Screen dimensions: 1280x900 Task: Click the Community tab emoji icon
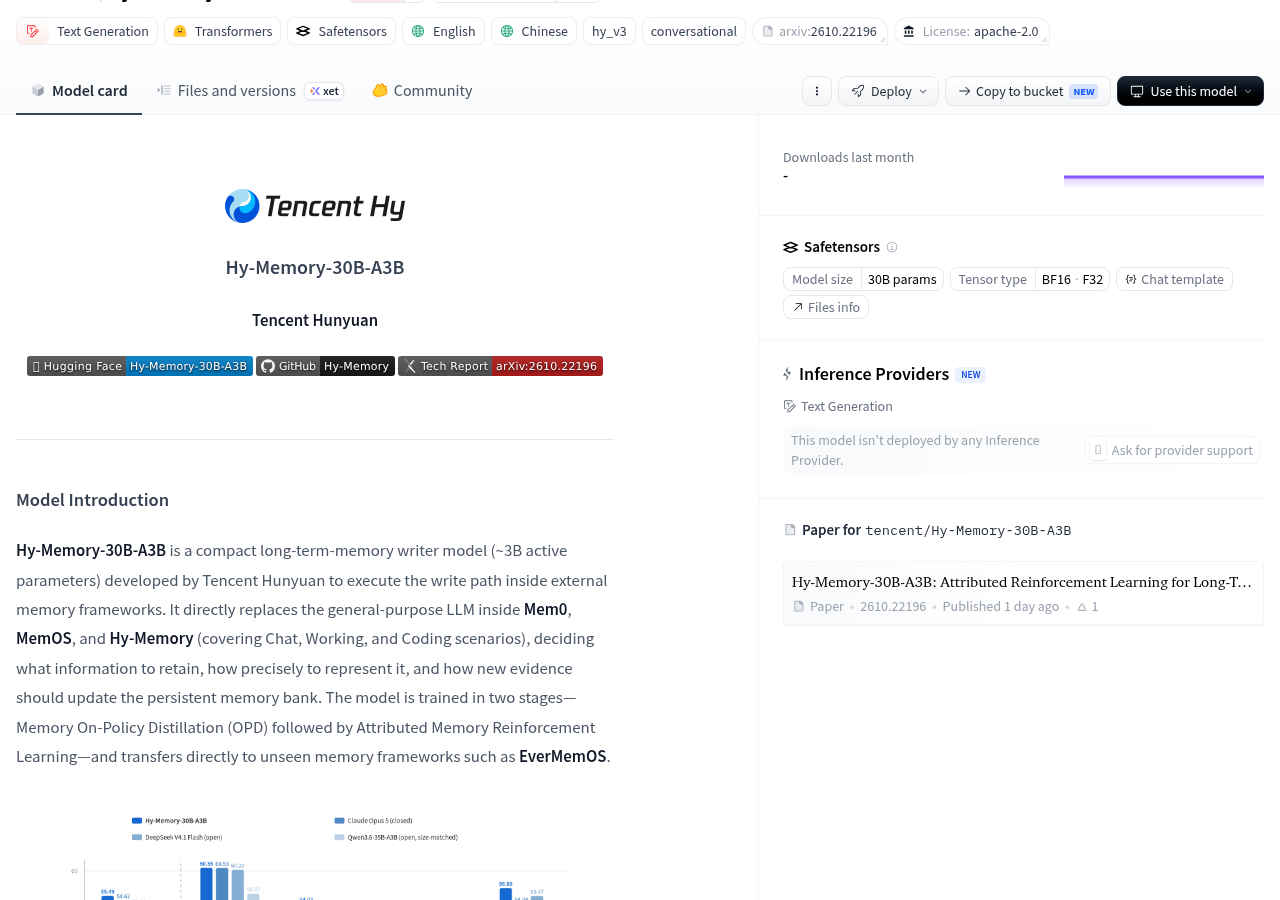[380, 91]
